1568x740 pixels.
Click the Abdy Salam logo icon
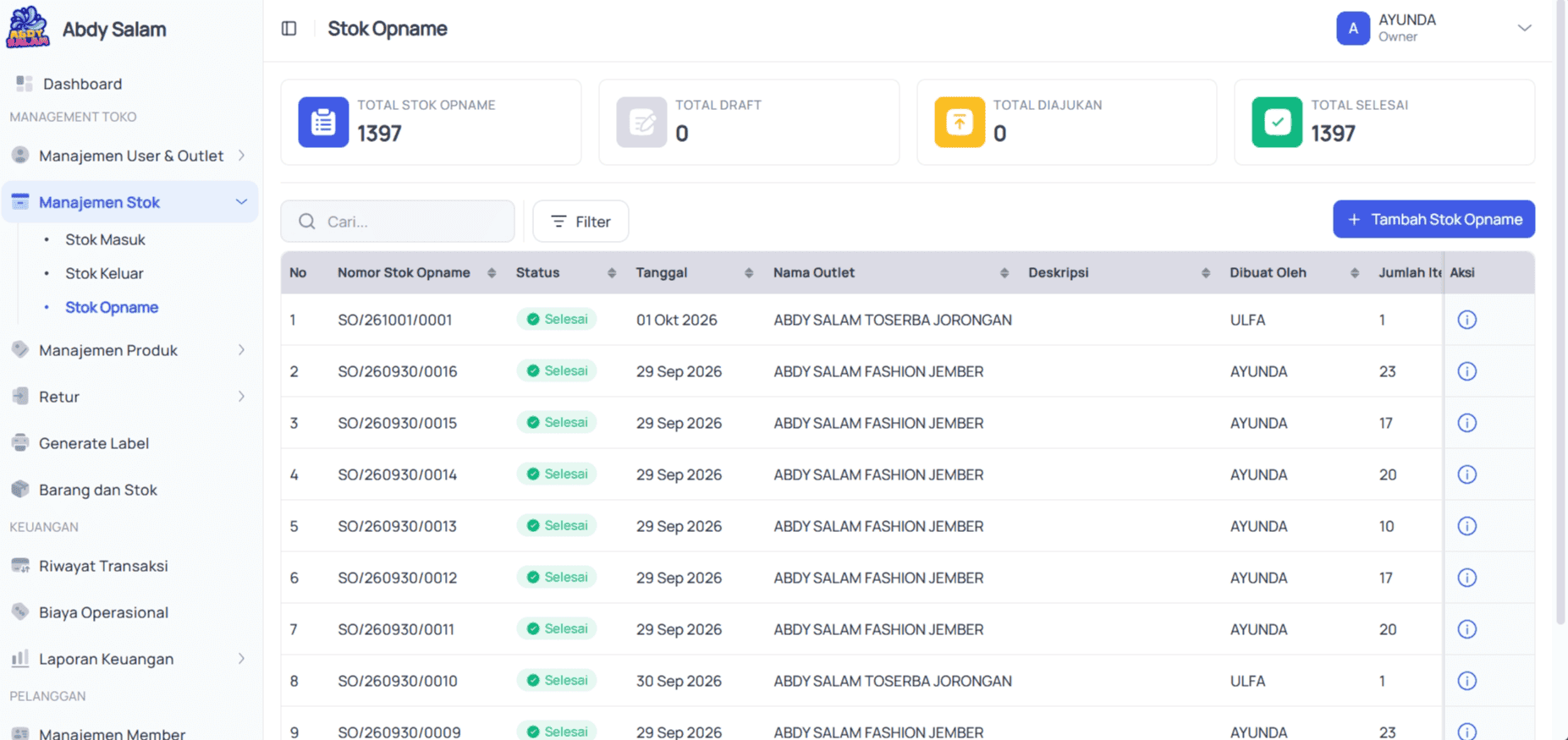coord(28,28)
